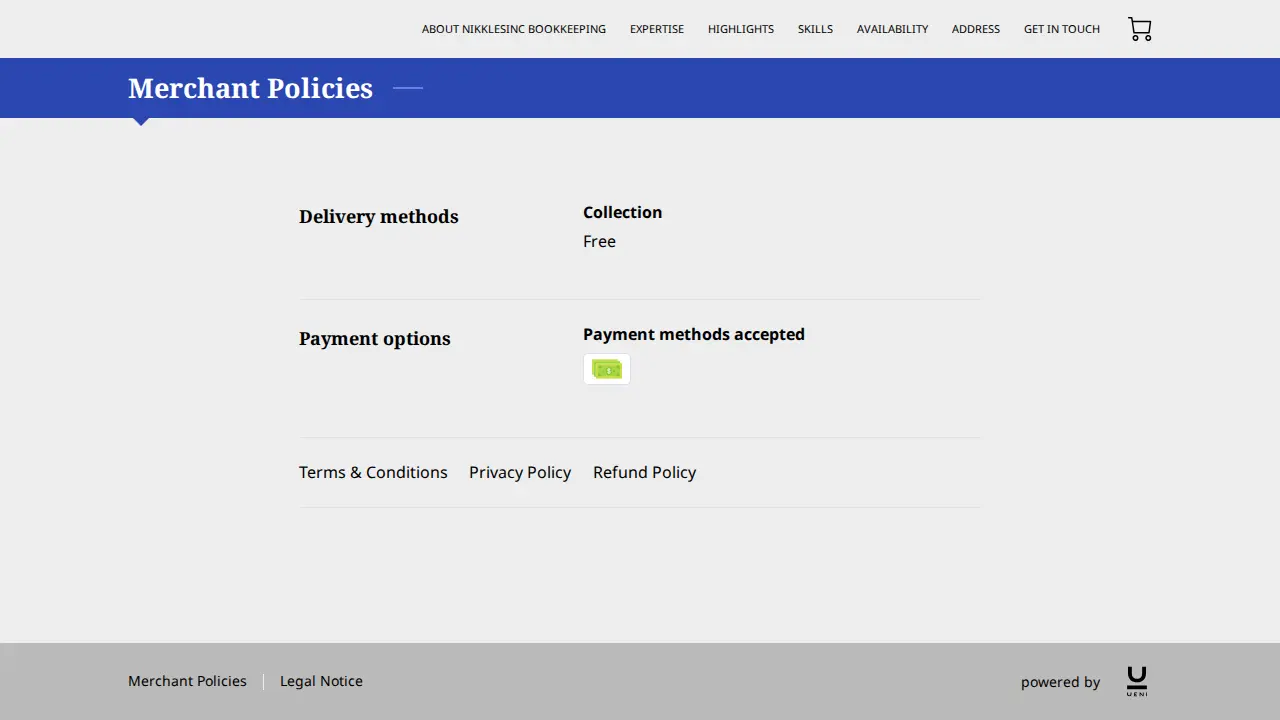Open the shopping cart icon
Screen dimensions: 1280x720
[1140, 29]
